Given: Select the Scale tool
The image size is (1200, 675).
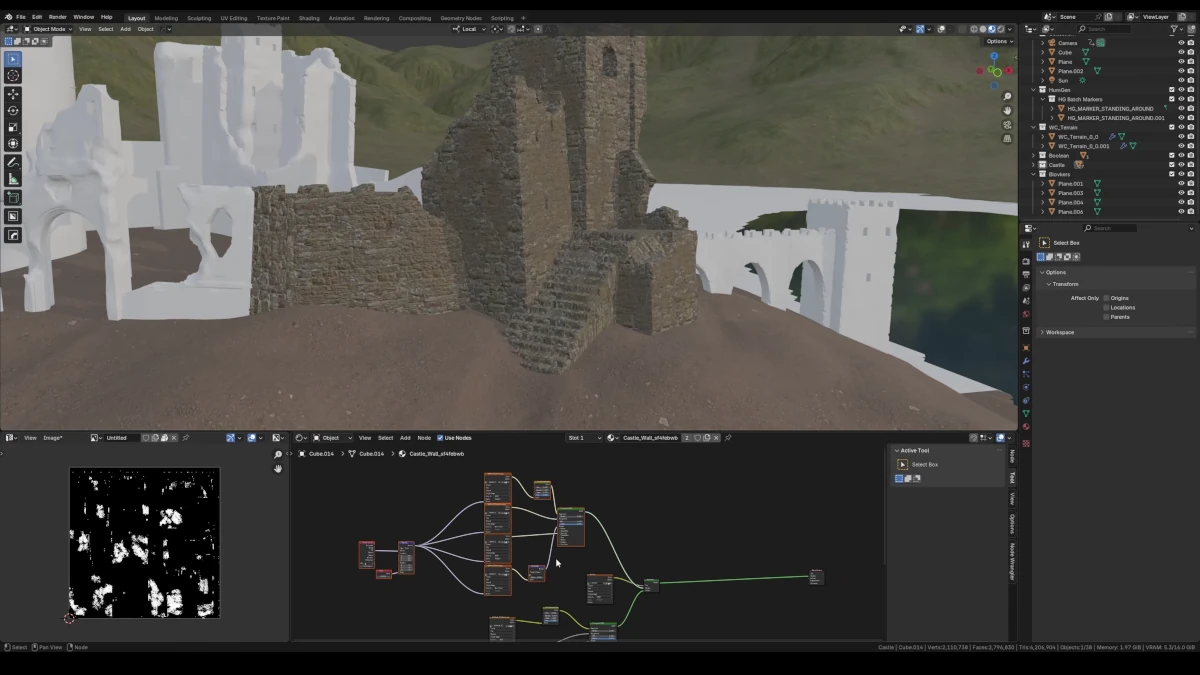Looking at the screenshot, I should [x=13, y=128].
